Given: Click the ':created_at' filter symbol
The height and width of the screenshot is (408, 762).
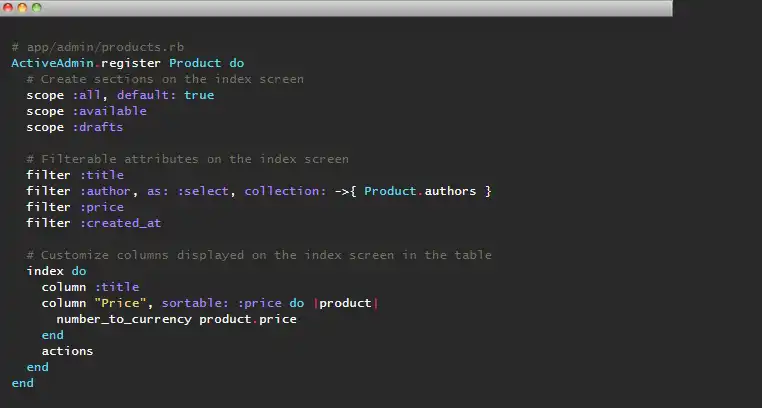Looking at the screenshot, I should coord(121,223).
